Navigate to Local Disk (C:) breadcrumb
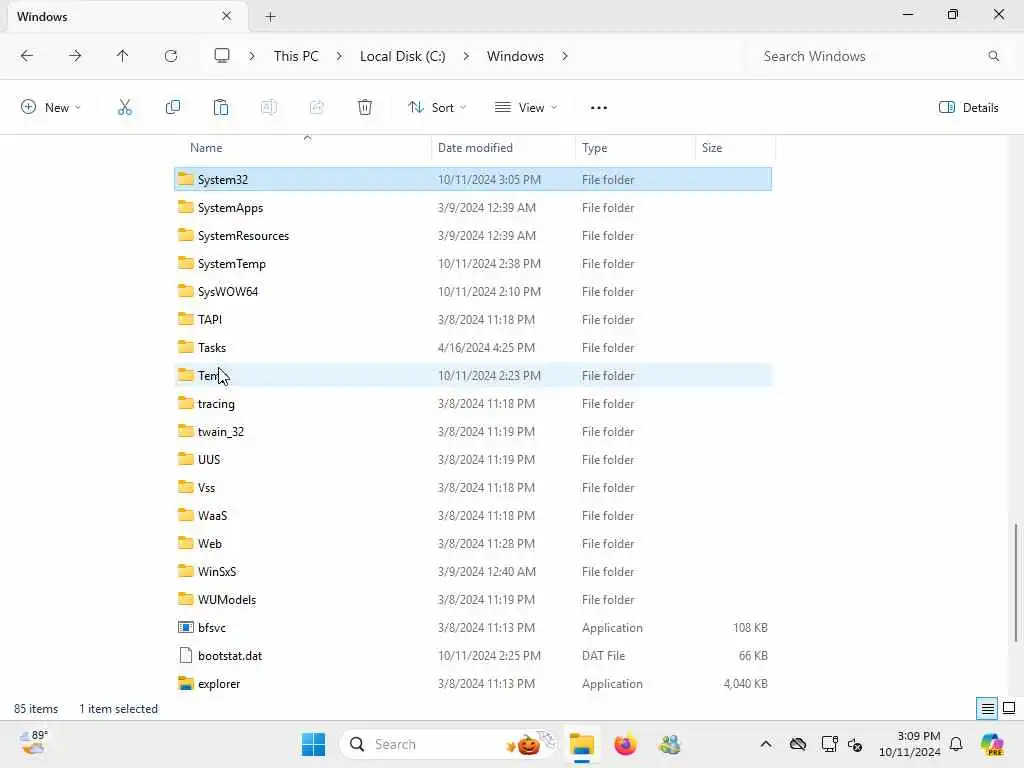Screen dimensions: 1024x768 point(402,56)
